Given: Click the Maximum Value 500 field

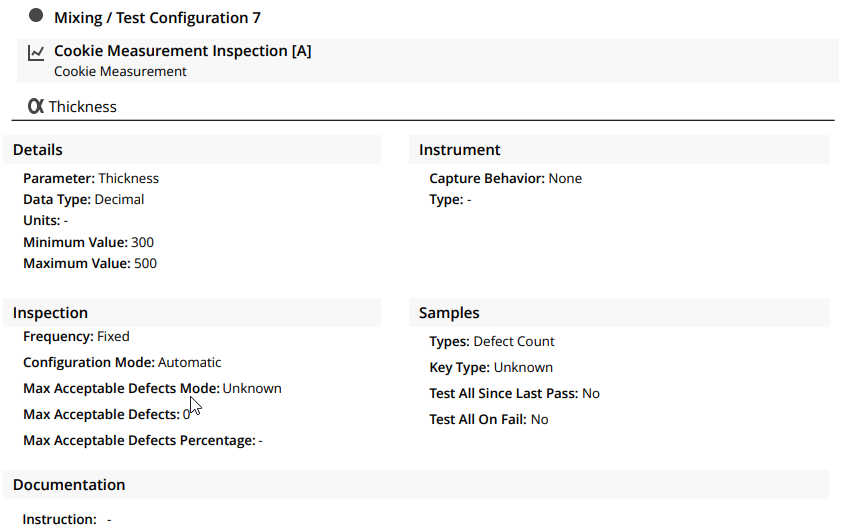Looking at the screenshot, I should (90, 263).
